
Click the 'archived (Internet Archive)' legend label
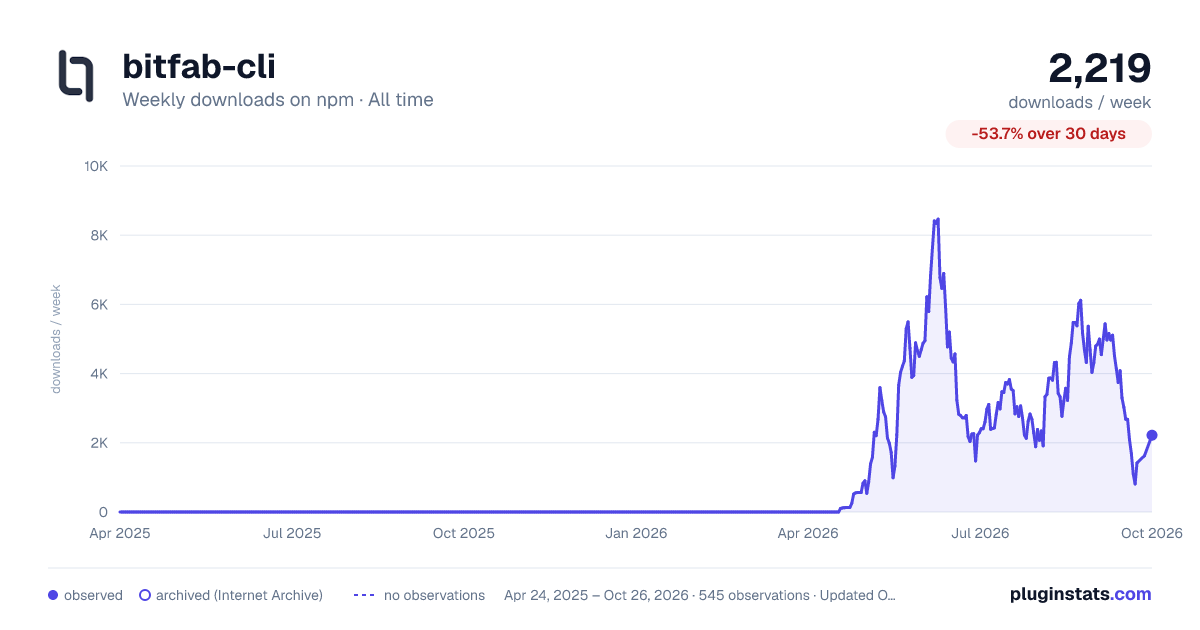(x=239, y=595)
